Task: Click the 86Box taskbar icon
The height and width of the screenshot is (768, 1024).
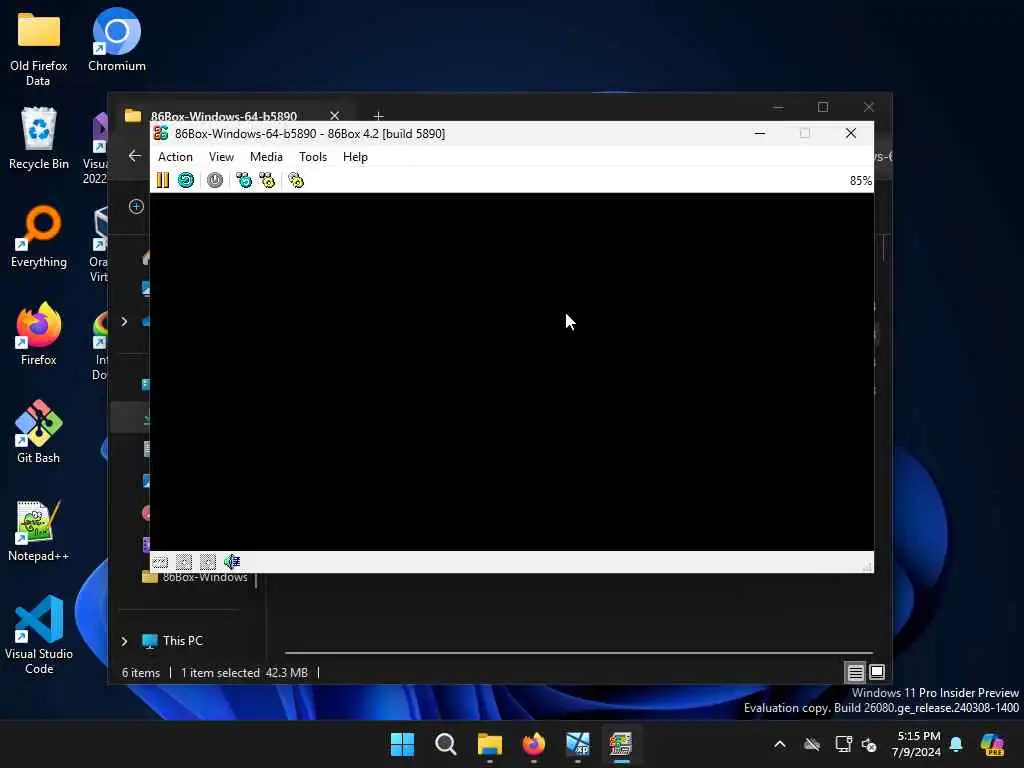Action: pyautogui.click(x=620, y=744)
